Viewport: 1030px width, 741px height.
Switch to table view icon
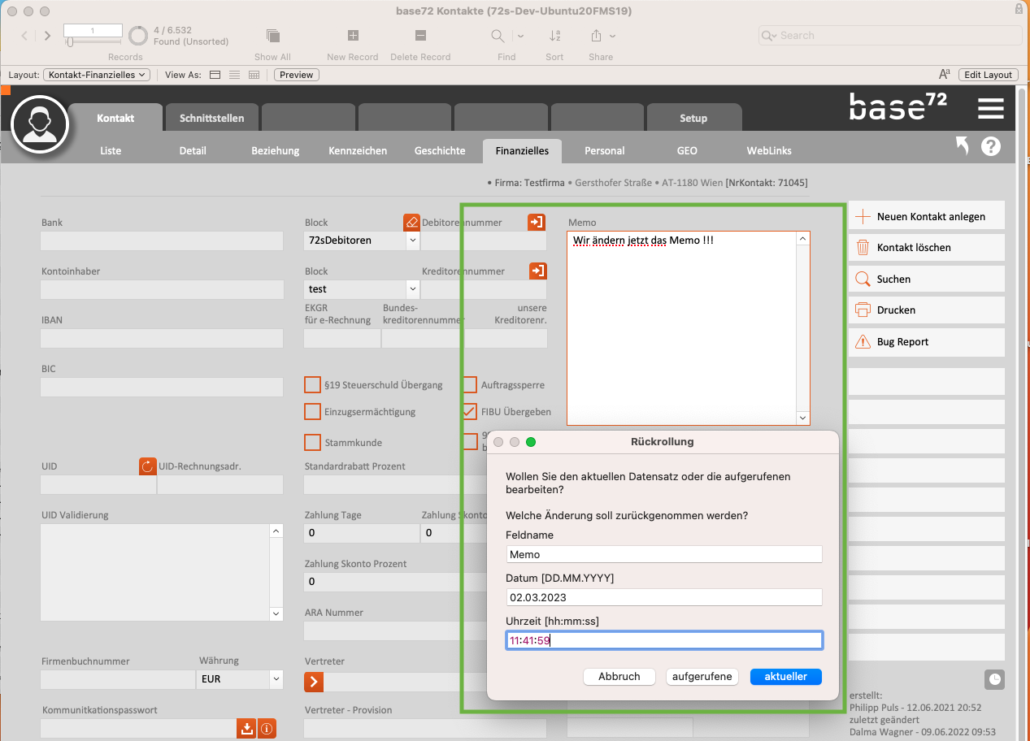254,75
